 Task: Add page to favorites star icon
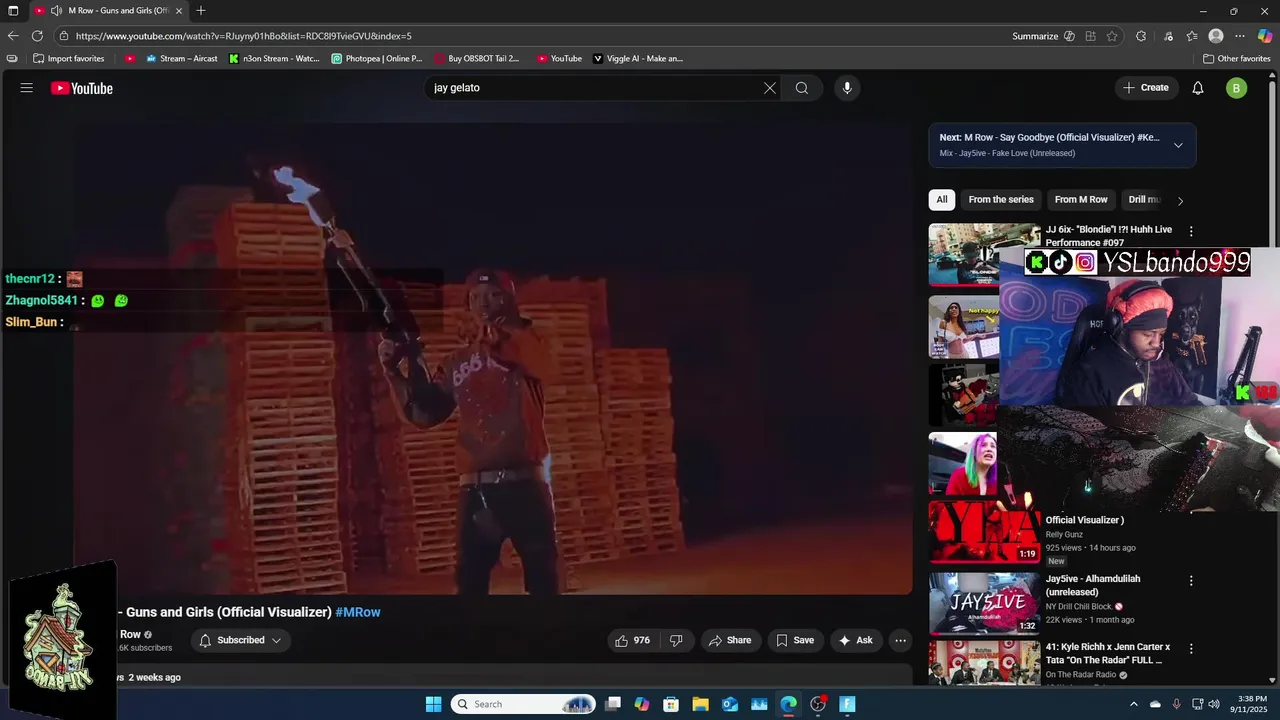1112,36
